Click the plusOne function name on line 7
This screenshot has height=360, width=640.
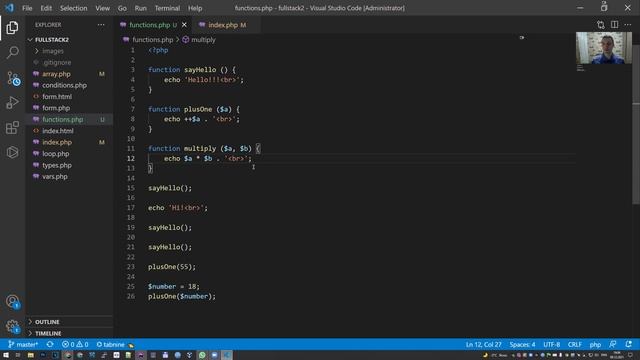(198, 109)
